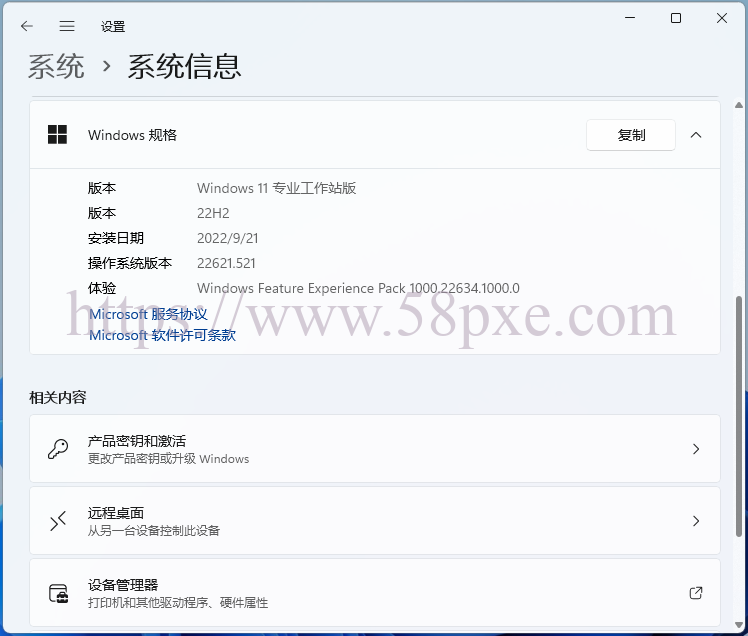
Task: Click the scrollbar up arrow
Action: point(739,105)
